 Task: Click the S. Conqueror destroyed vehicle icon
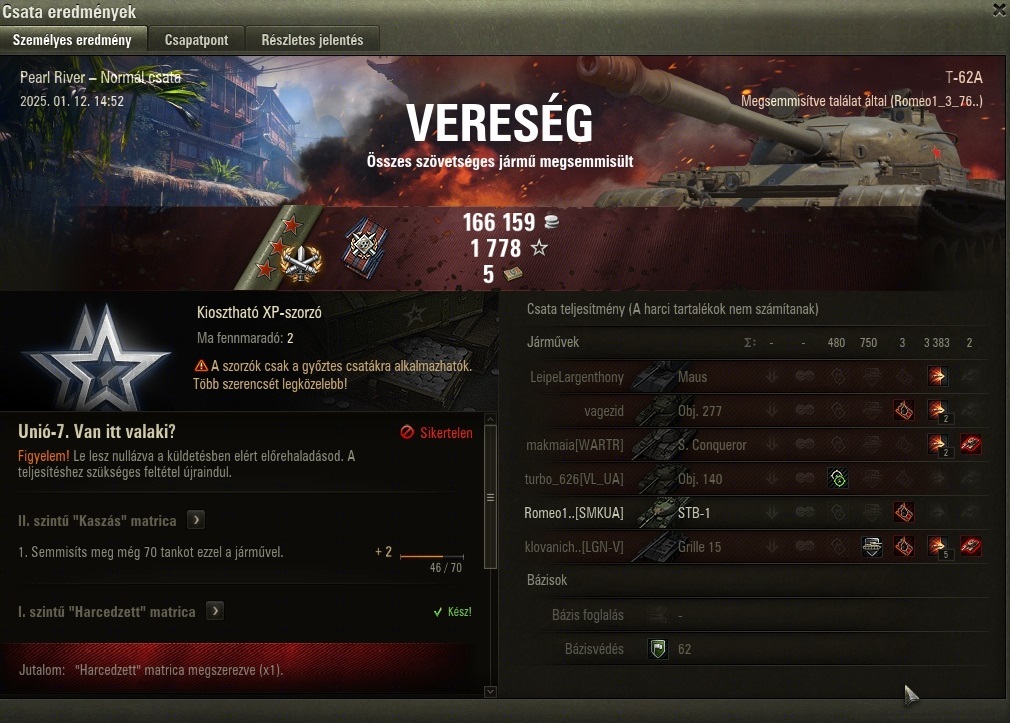click(x=971, y=444)
